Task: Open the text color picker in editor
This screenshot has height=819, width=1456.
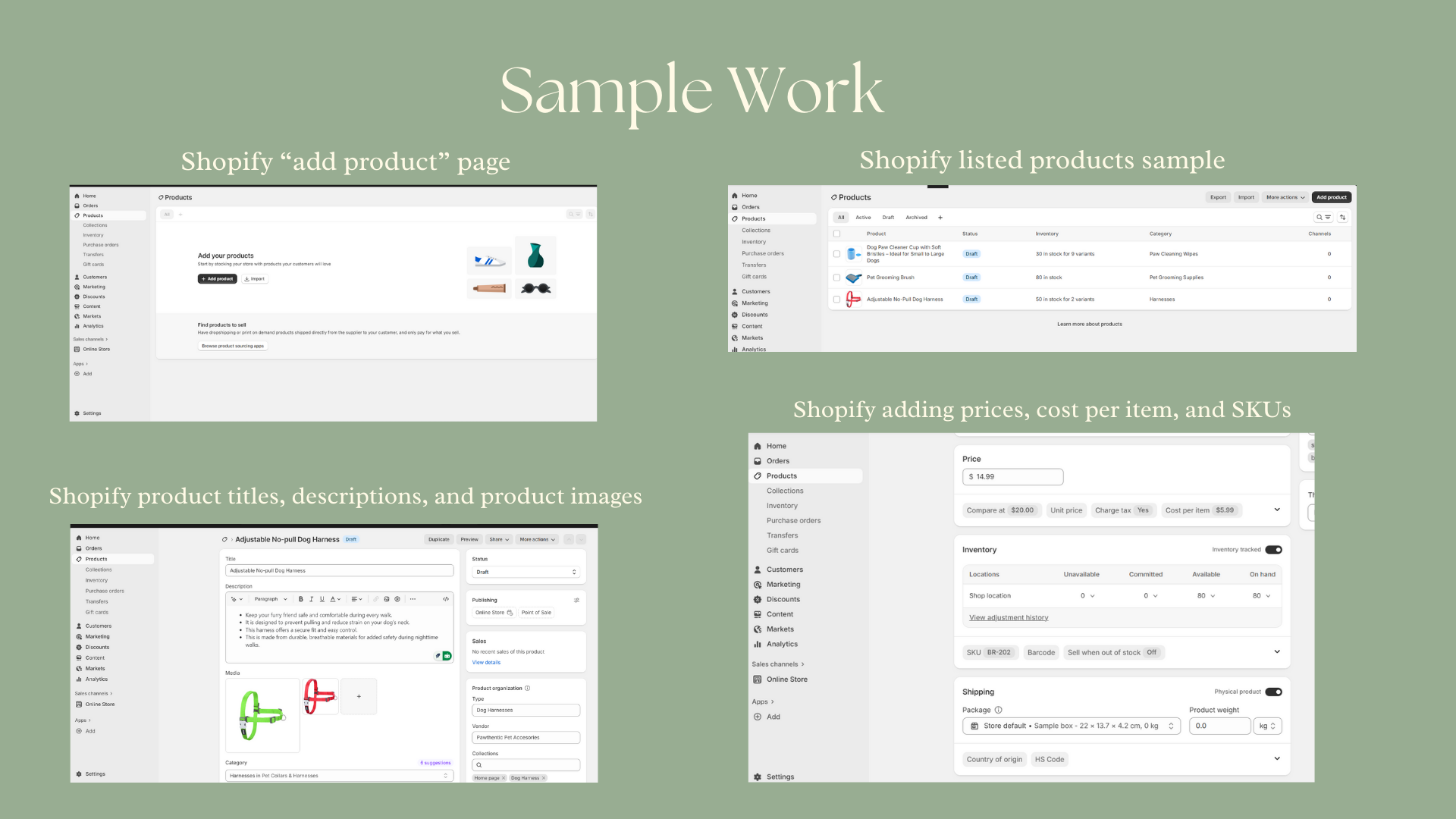Action: 334,599
